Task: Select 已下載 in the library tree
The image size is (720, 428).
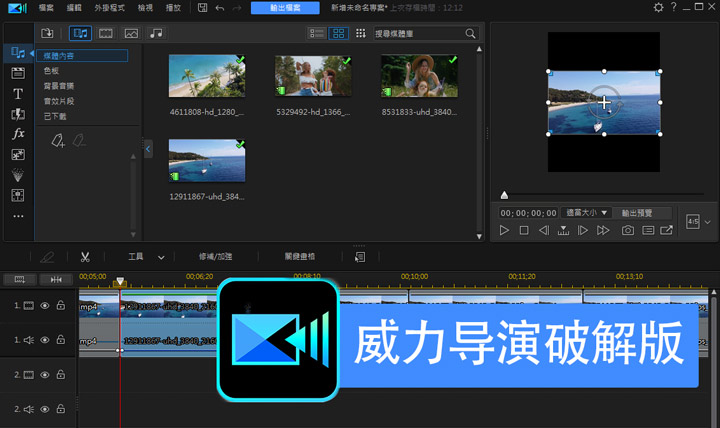Action: click(x=55, y=116)
